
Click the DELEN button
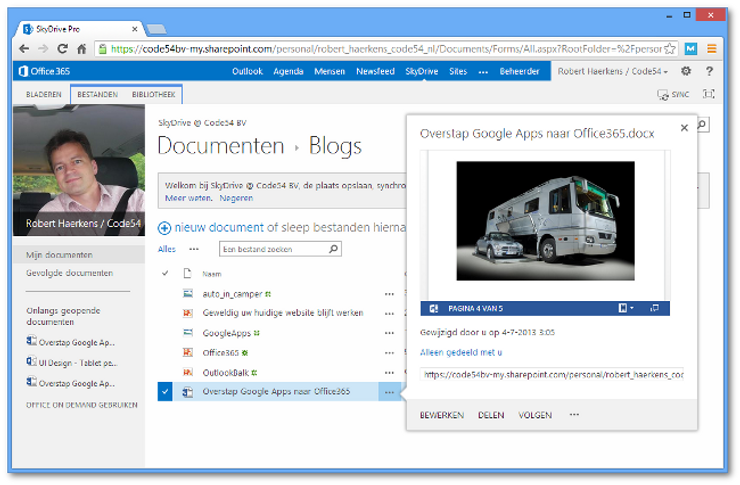(x=491, y=415)
